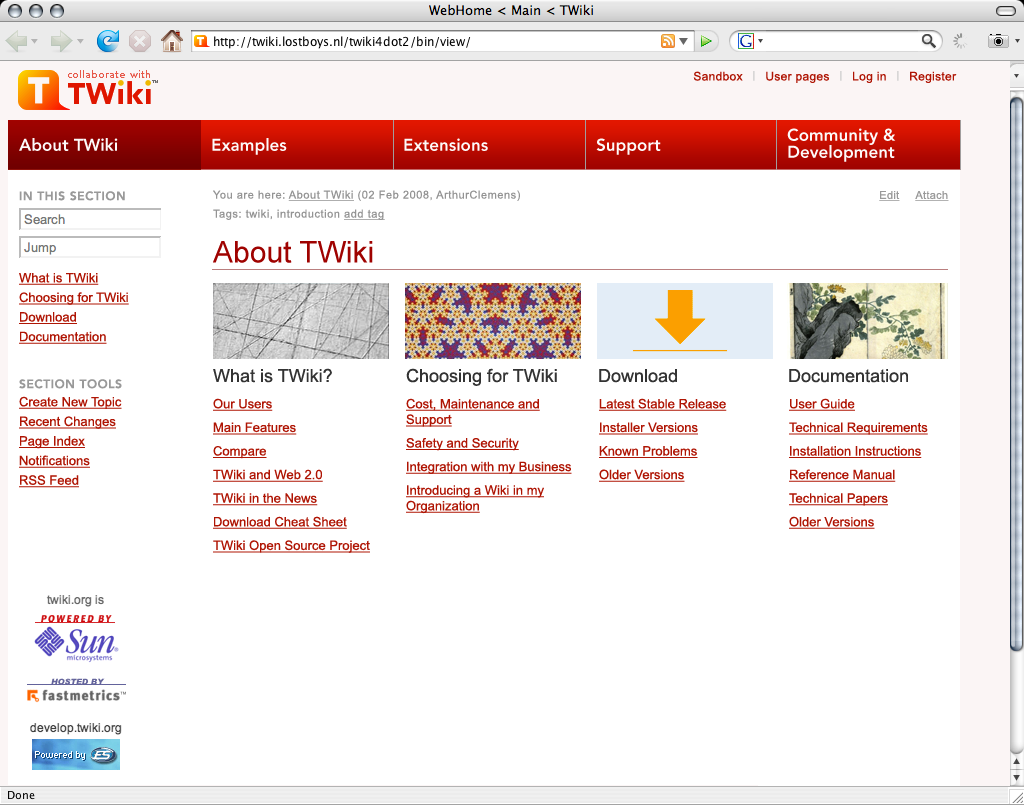Click the green Go arrow button
The image size is (1024, 805).
pos(707,41)
